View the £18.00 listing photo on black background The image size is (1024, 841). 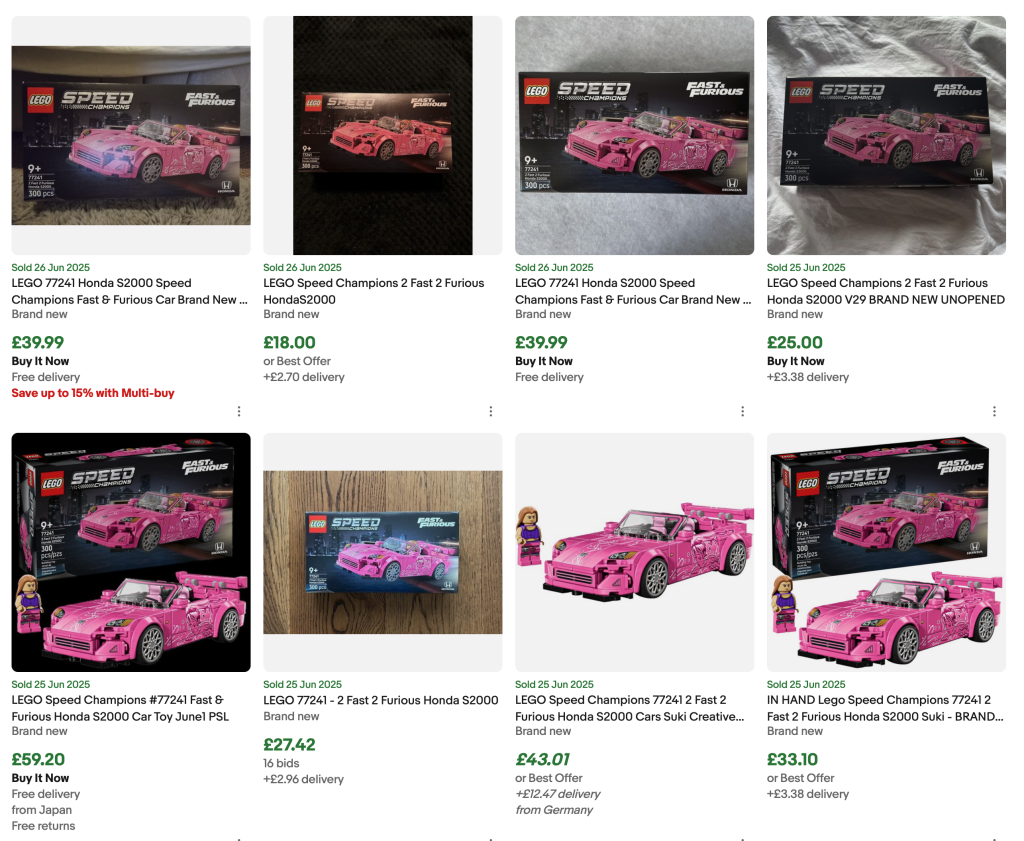[382, 135]
